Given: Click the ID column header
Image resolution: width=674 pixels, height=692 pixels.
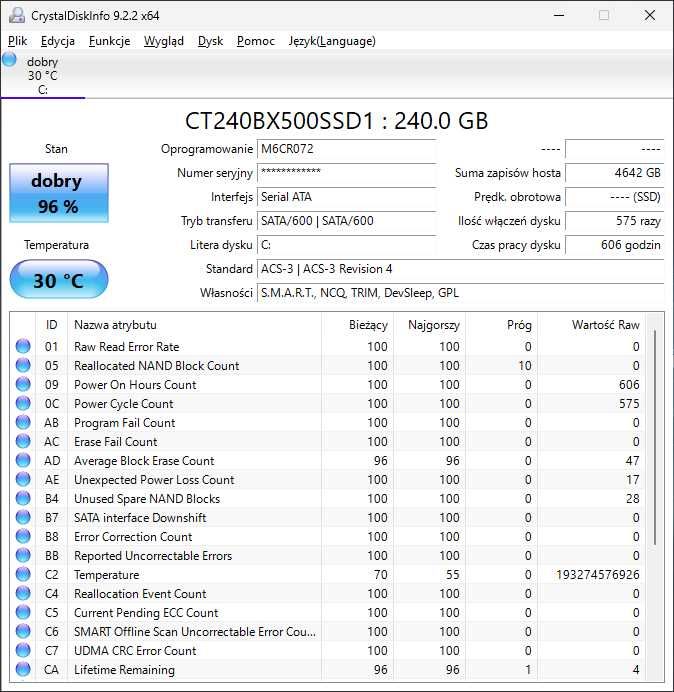Looking at the screenshot, I should coord(52,325).
